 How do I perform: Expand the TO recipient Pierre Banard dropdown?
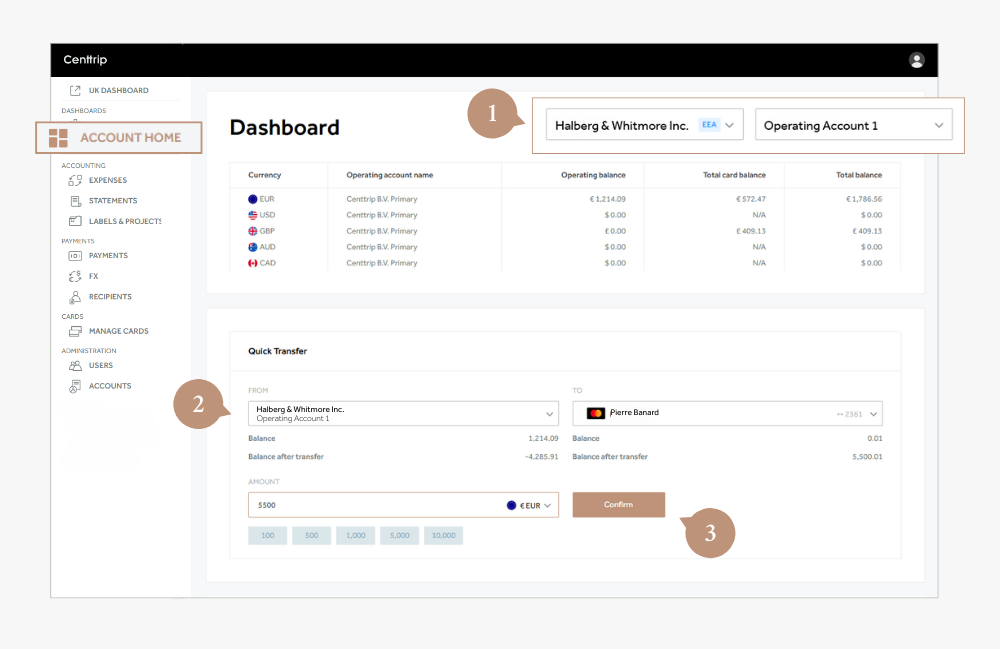728,414
